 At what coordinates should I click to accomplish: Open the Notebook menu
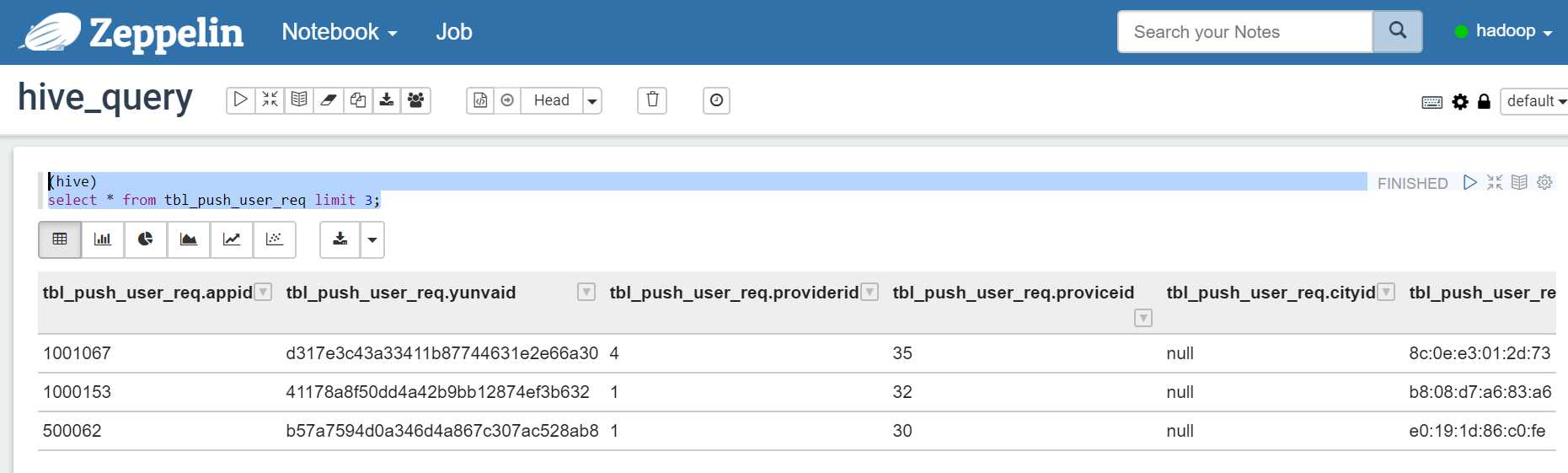[x=339, y=32]
